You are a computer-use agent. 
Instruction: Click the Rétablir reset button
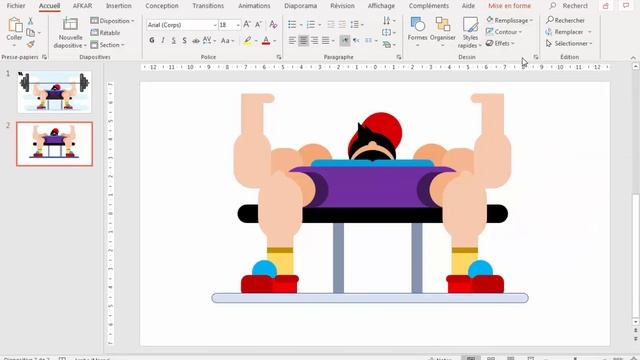(x=105, y=32)
